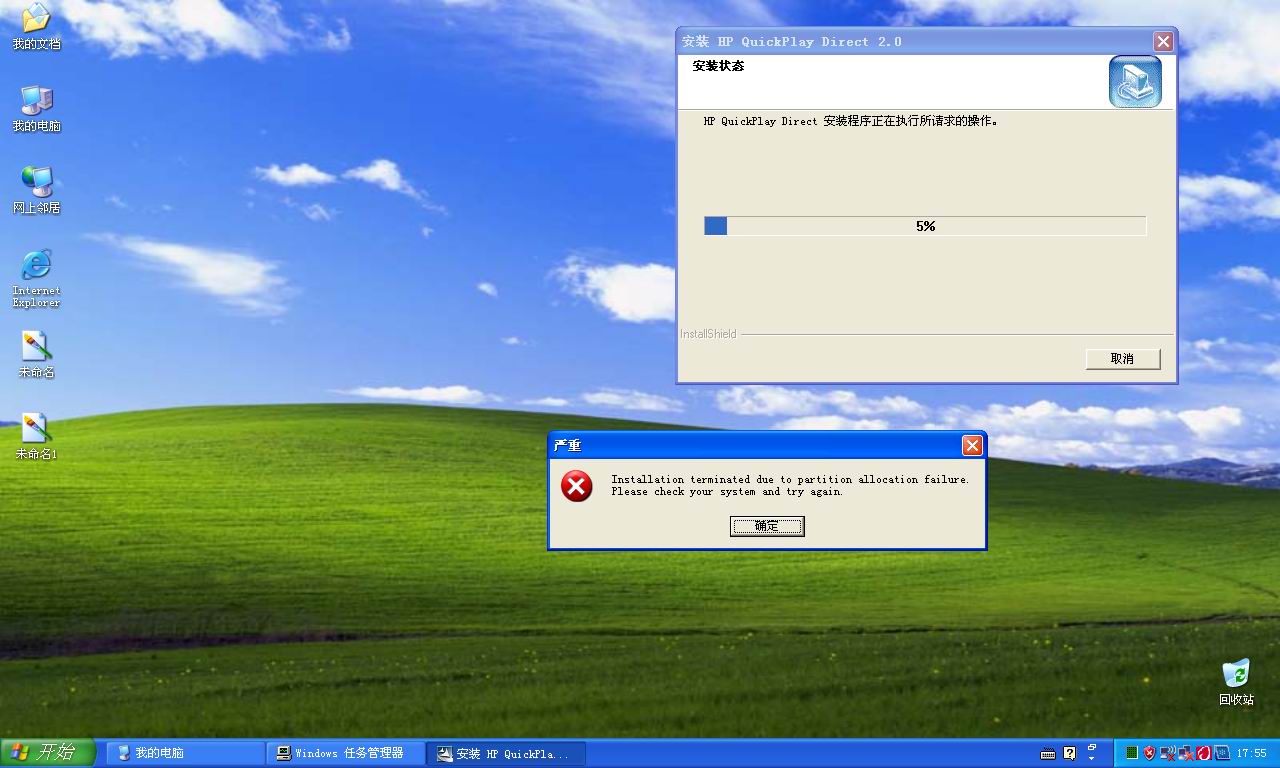
Task: Click the 安装程序正在执行所请求的操作 status text
Action: (x=850, y=121)
